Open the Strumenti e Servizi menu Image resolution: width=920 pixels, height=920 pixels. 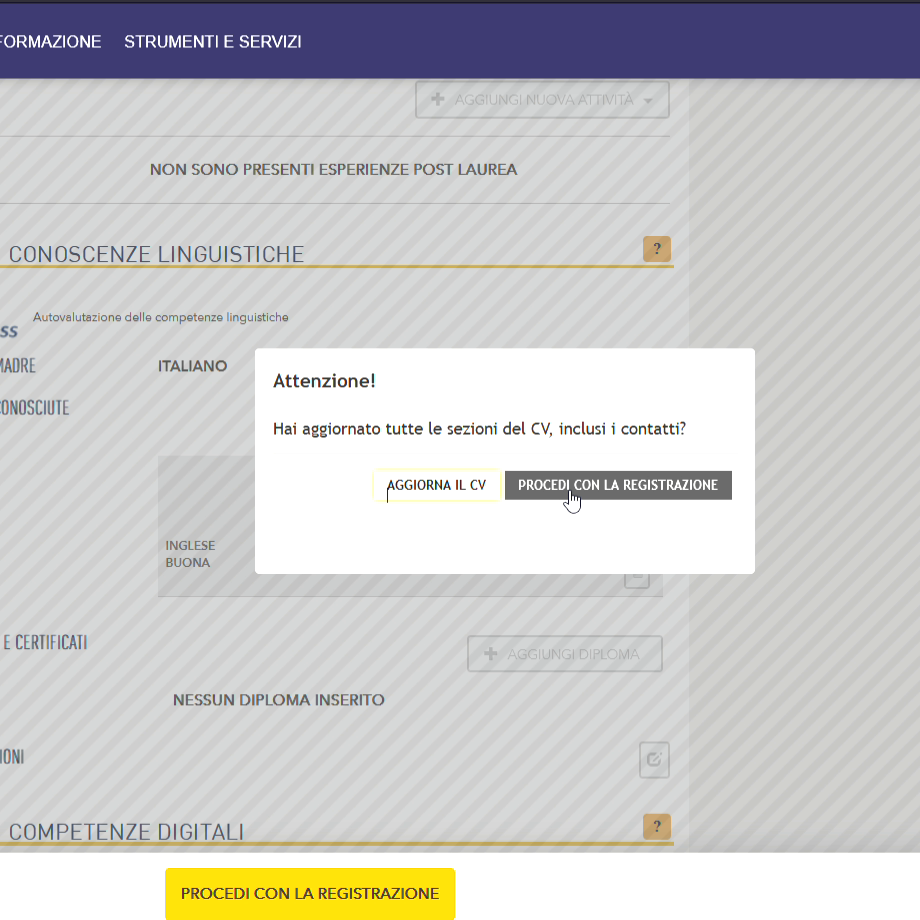point(213,42)
